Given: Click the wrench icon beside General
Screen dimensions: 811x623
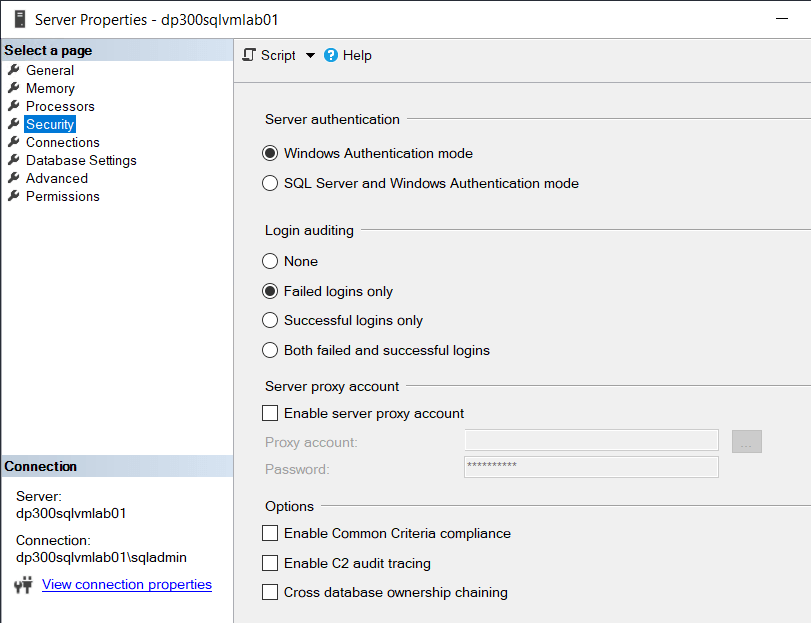Looking at the screenshot, I should coord(14,70).
